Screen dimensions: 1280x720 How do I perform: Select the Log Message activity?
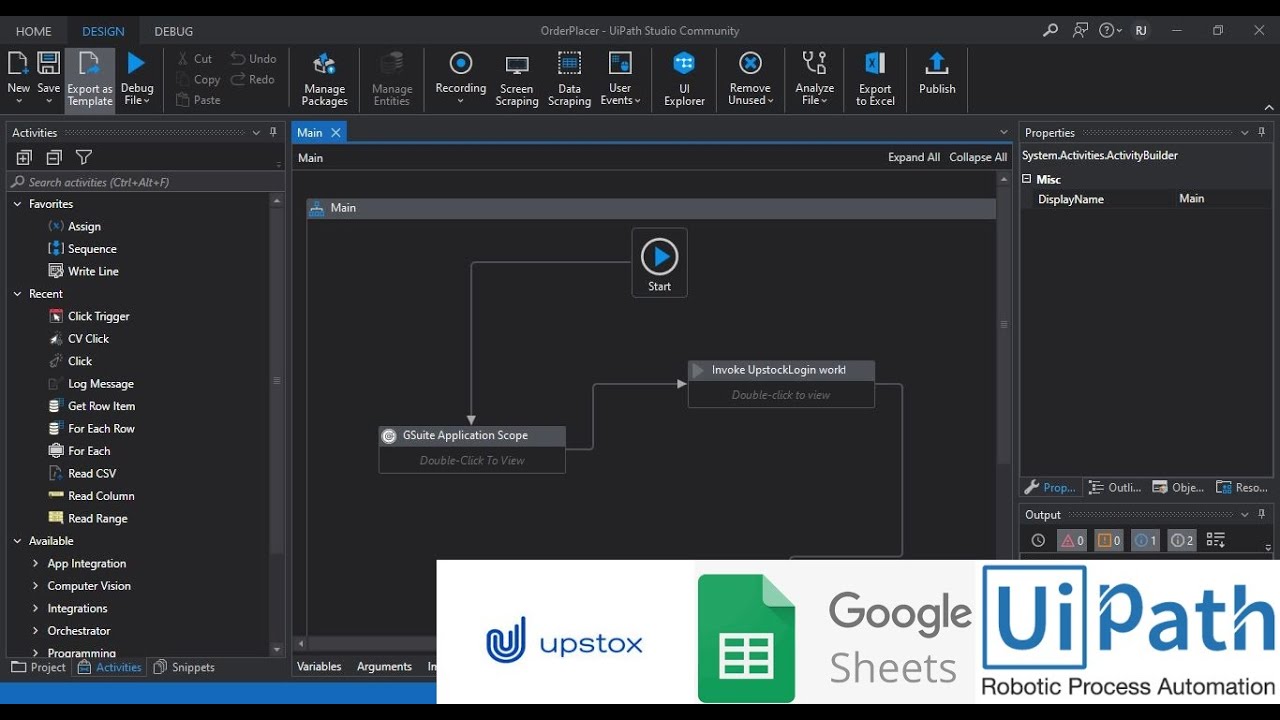91,384
